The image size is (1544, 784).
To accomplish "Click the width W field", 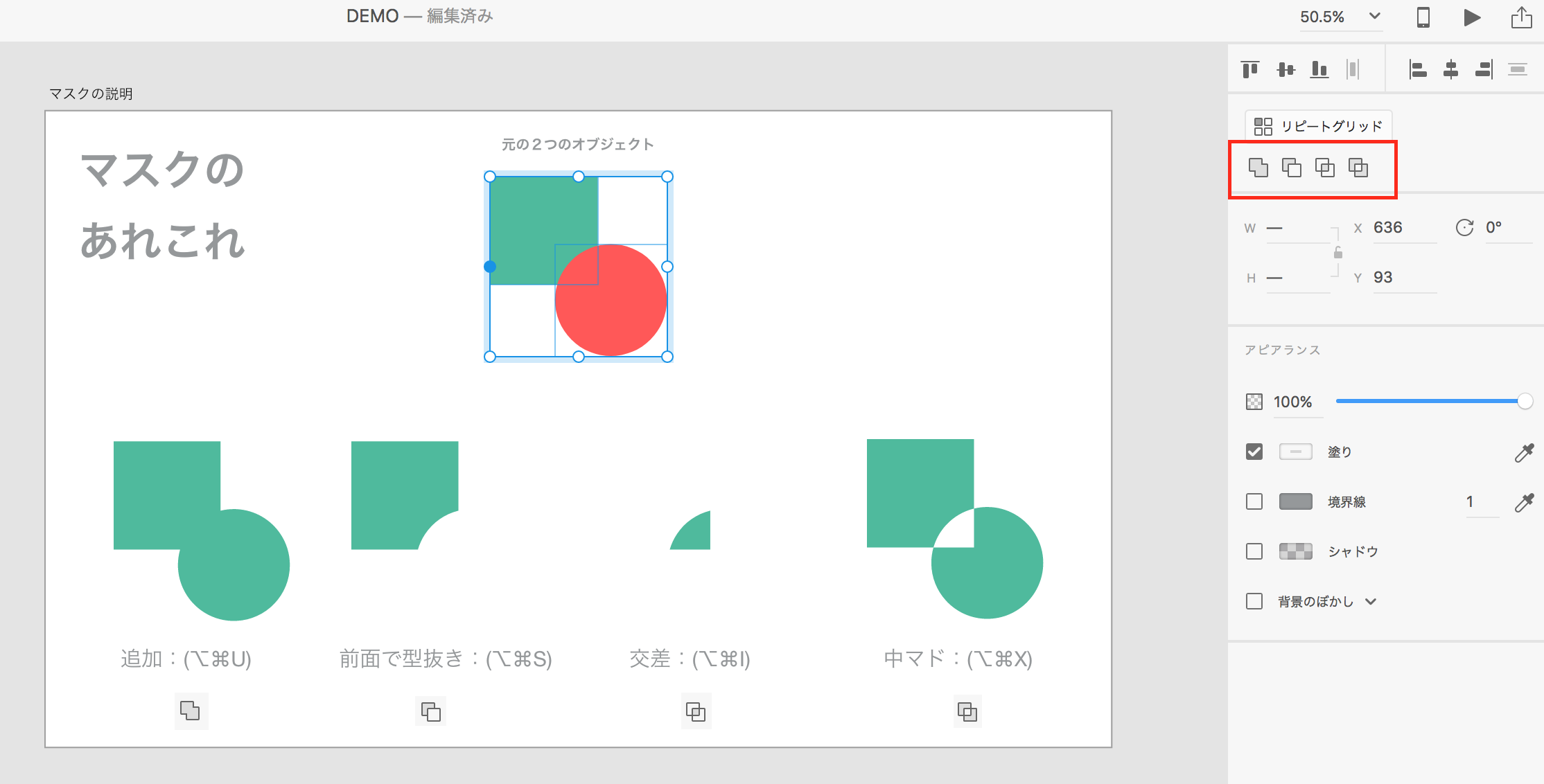I will [1298, 228].
